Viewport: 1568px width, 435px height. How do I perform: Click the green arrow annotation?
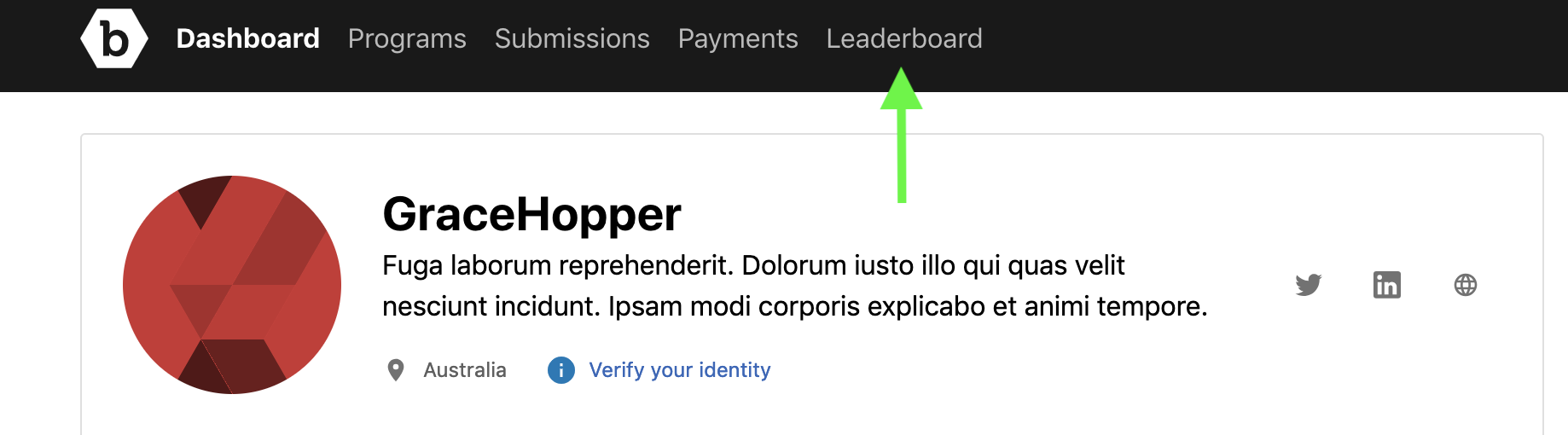tap(902, 135)
